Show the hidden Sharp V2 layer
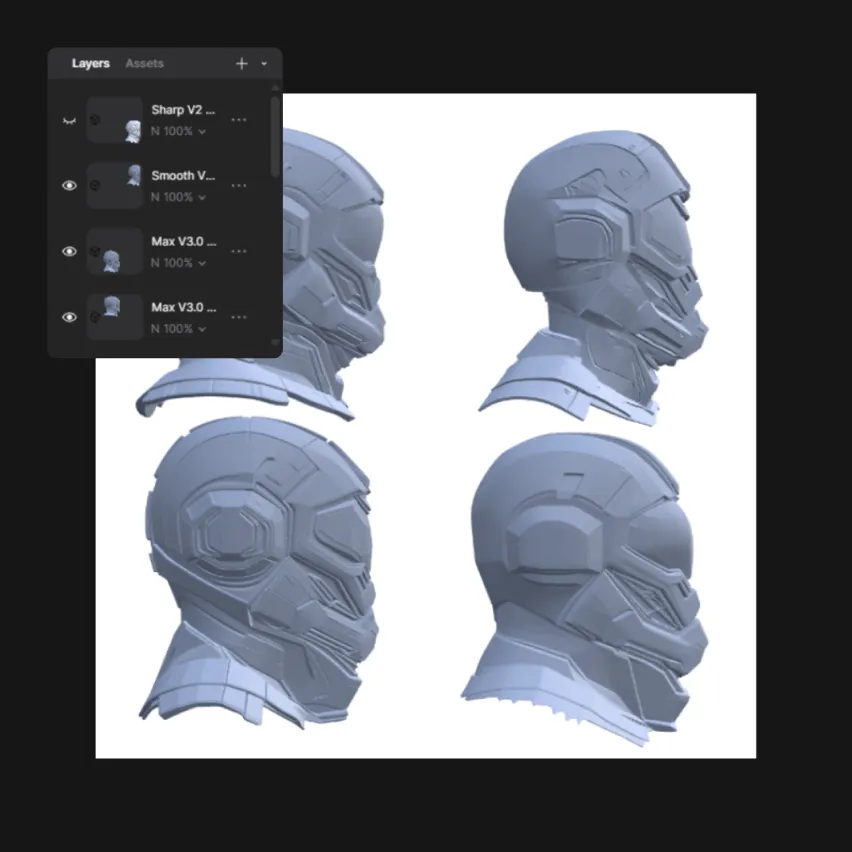This screenshot has height=852, width=852. click(x=69, y=121)
